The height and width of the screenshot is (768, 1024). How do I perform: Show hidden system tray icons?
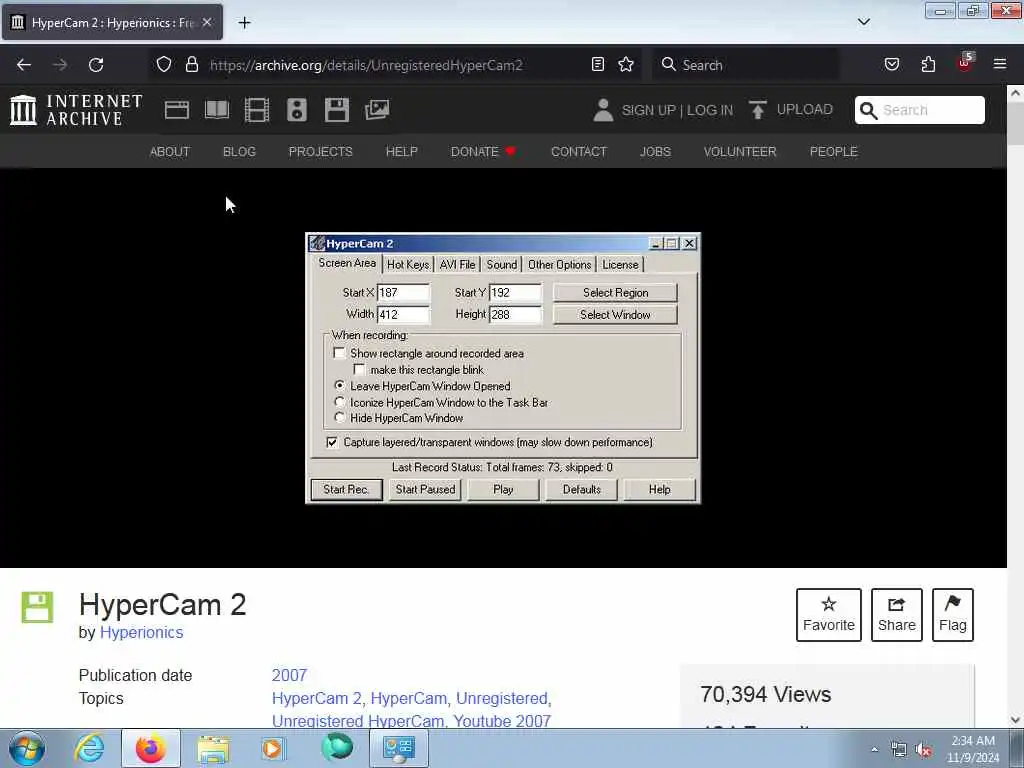[874, 750]
